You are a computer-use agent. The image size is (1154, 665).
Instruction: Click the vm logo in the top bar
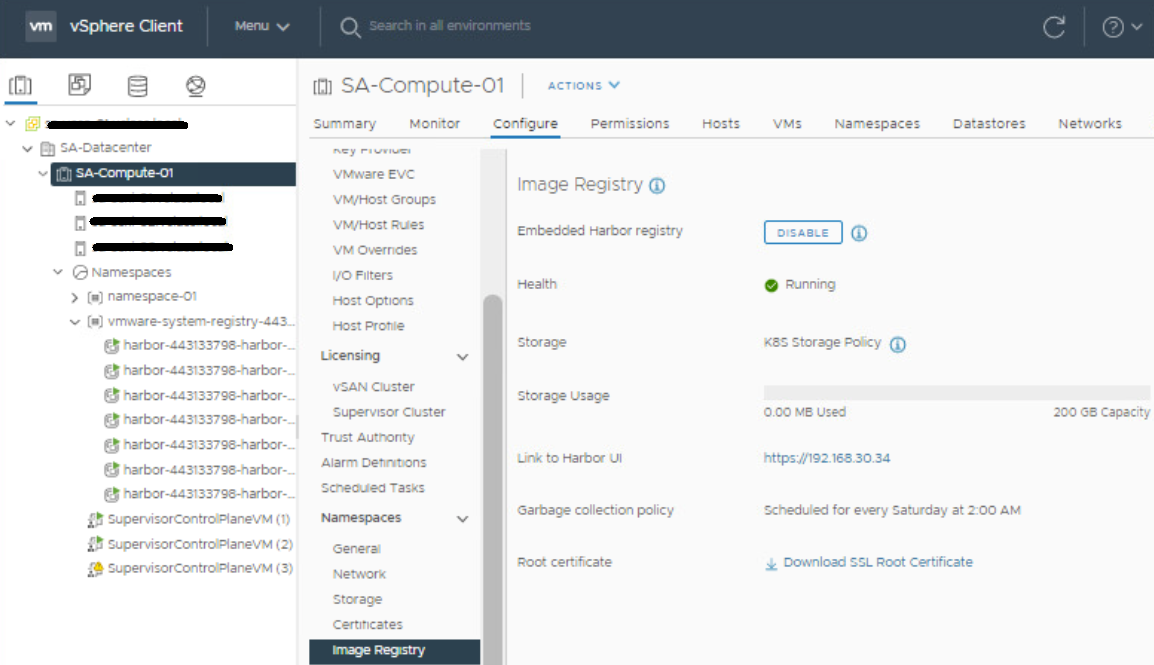(x=41, y=26)
